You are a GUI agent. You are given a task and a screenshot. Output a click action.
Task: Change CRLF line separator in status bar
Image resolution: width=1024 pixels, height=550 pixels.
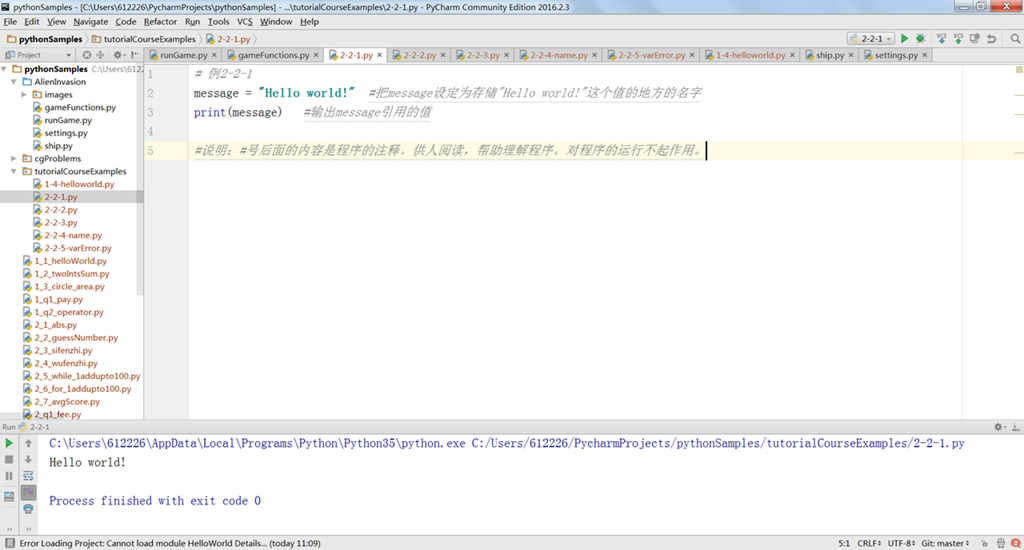[x=869, y=543]
